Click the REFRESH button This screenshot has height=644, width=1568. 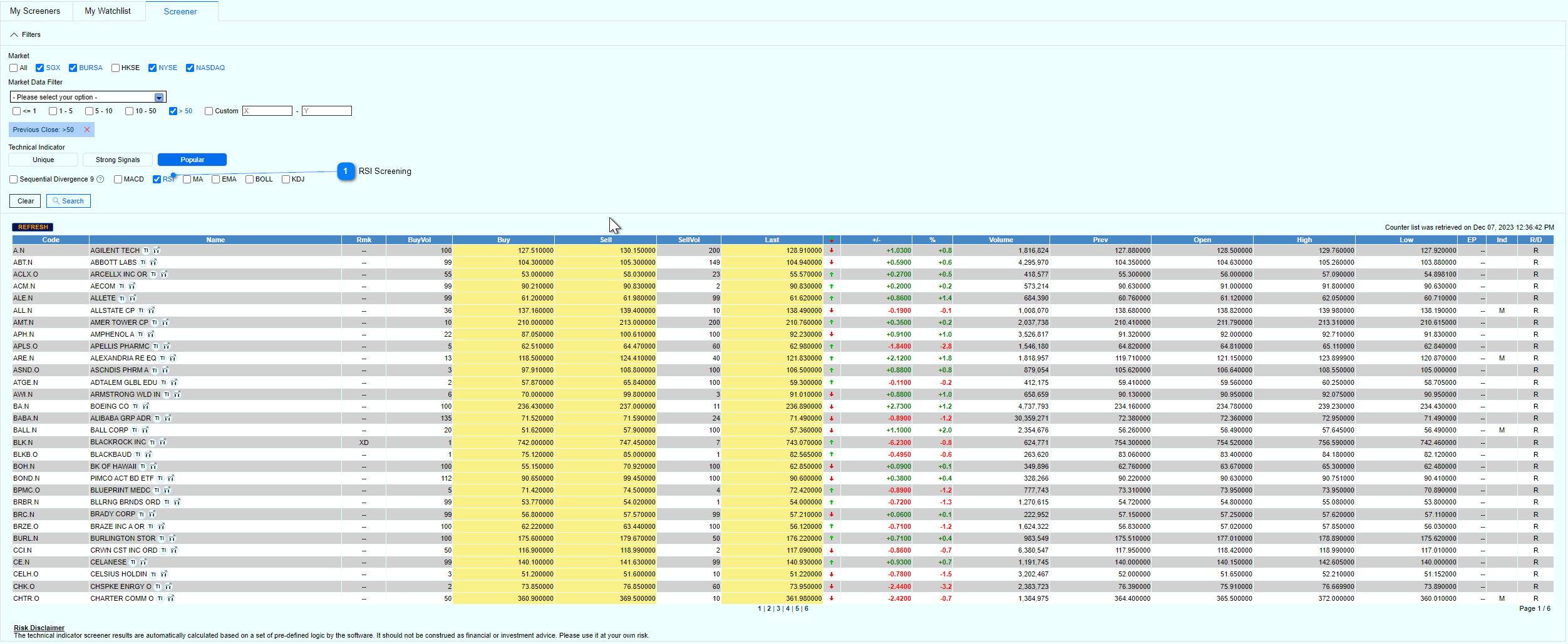click(x=33, y=227)
